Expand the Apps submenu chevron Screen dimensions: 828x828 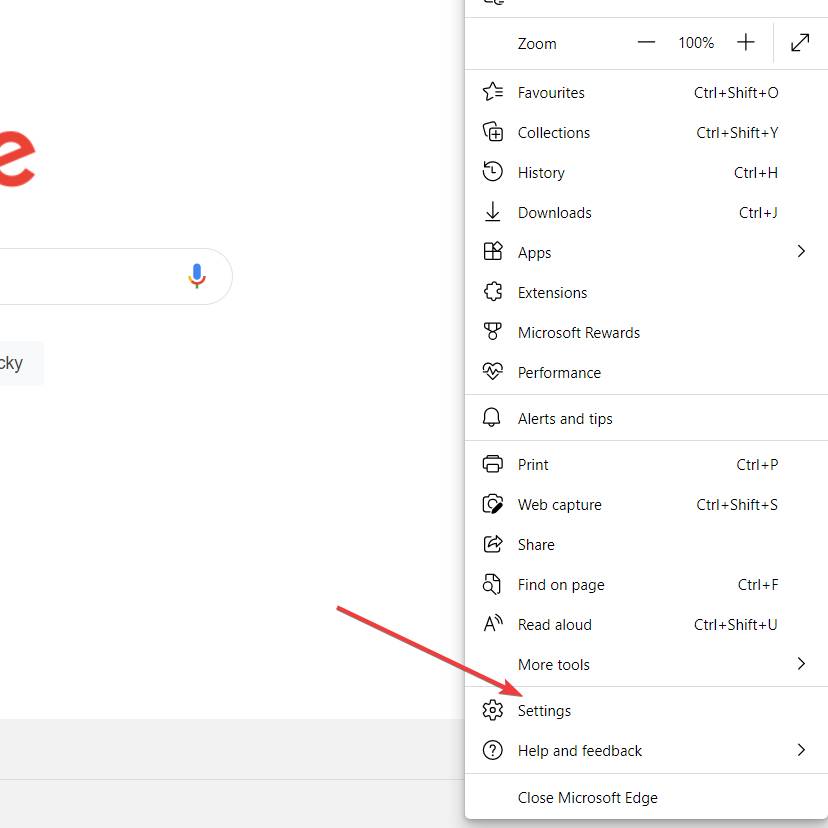[800, 252]
